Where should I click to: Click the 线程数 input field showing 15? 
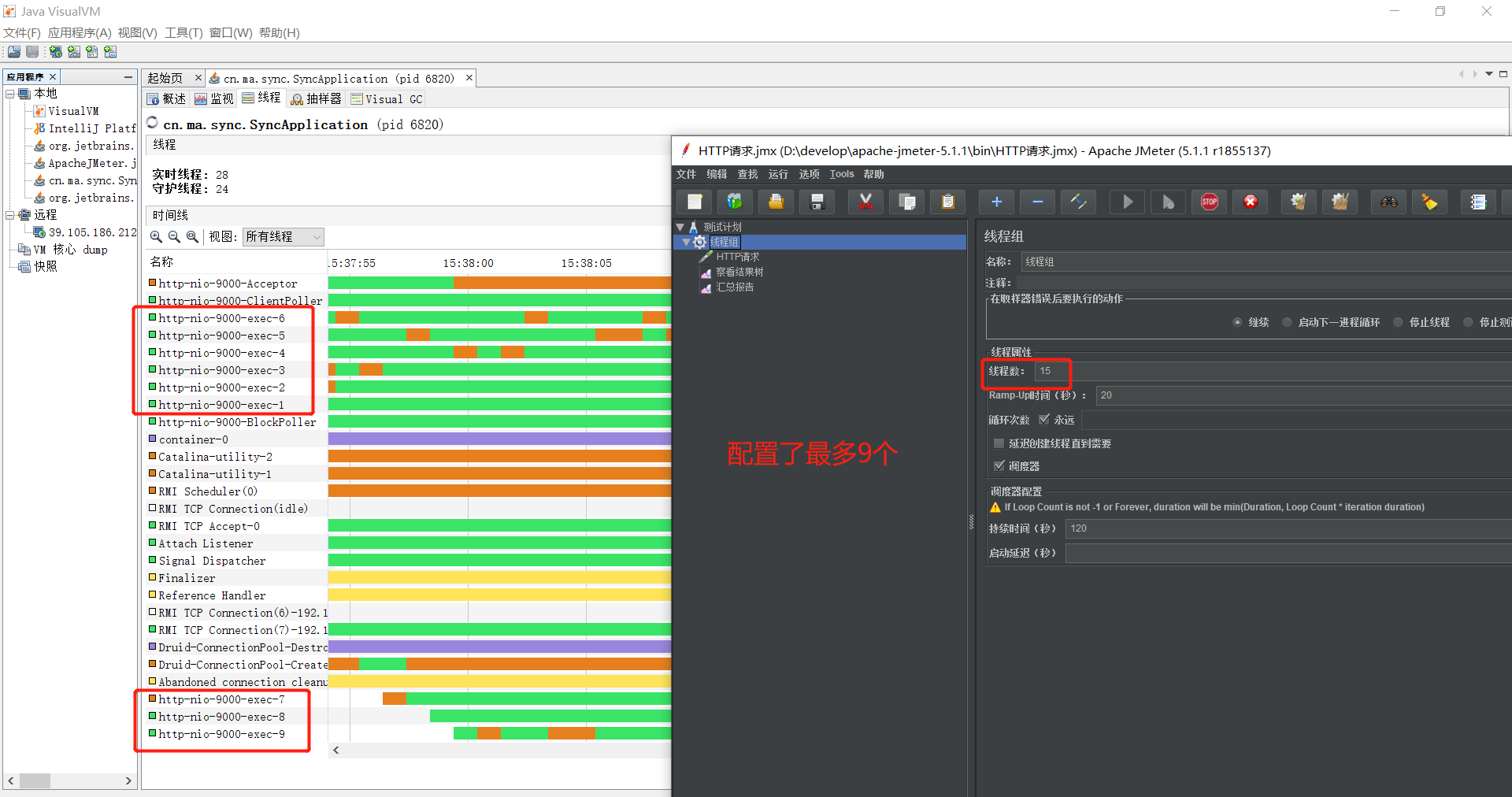[1273, 371]
